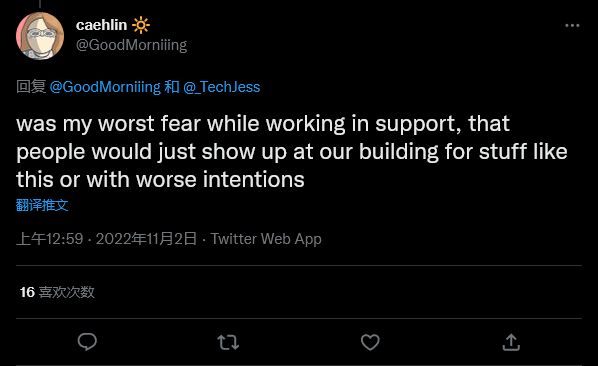Open the share upload arrow icon

point(511,342)
